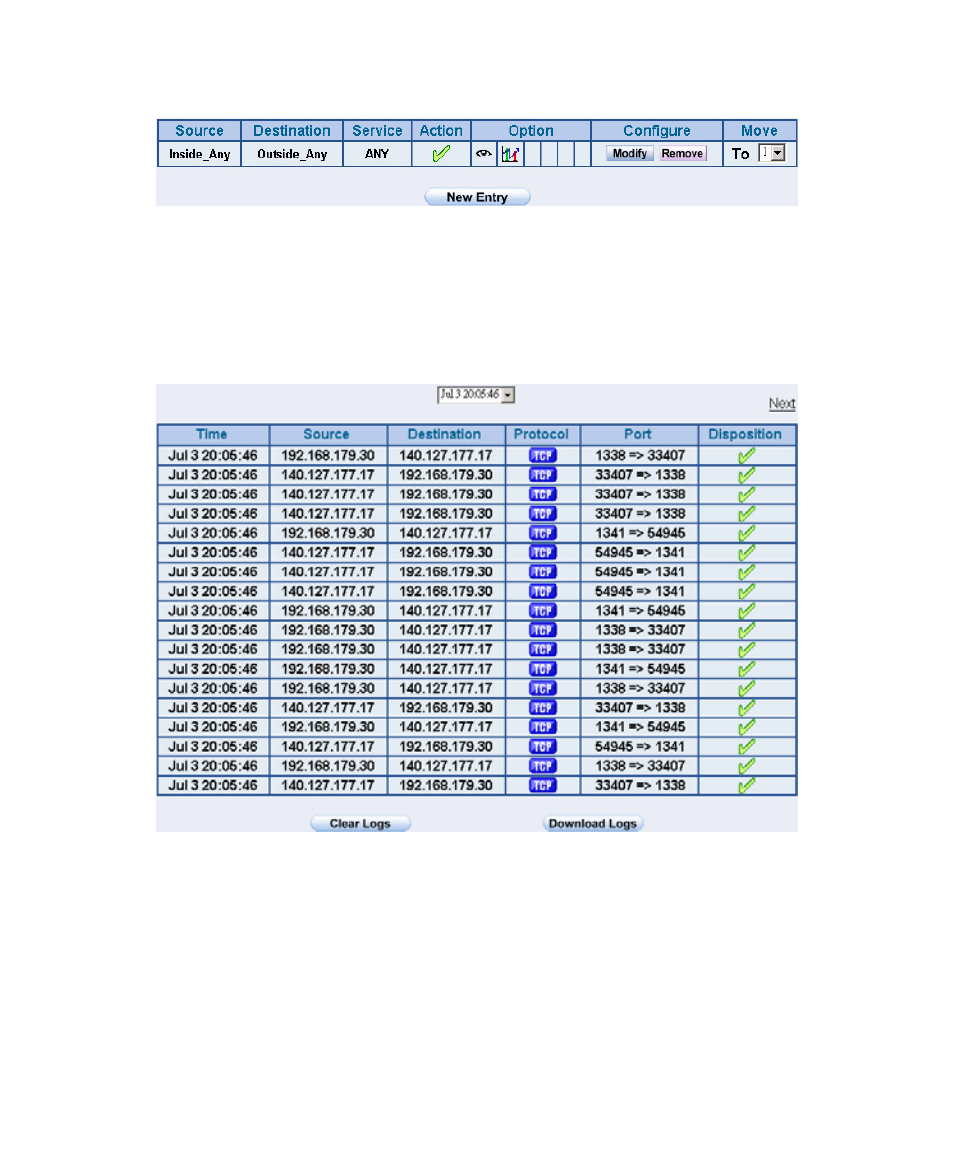Click the Action column header
Image resolution: width=954 pixels, height=1154 pixels.
pyautogui.click(x=441, y=131)
